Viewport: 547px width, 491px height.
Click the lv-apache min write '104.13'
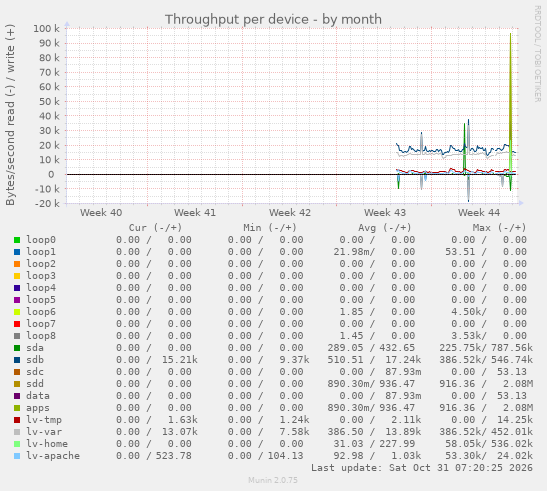click(285, 456)
